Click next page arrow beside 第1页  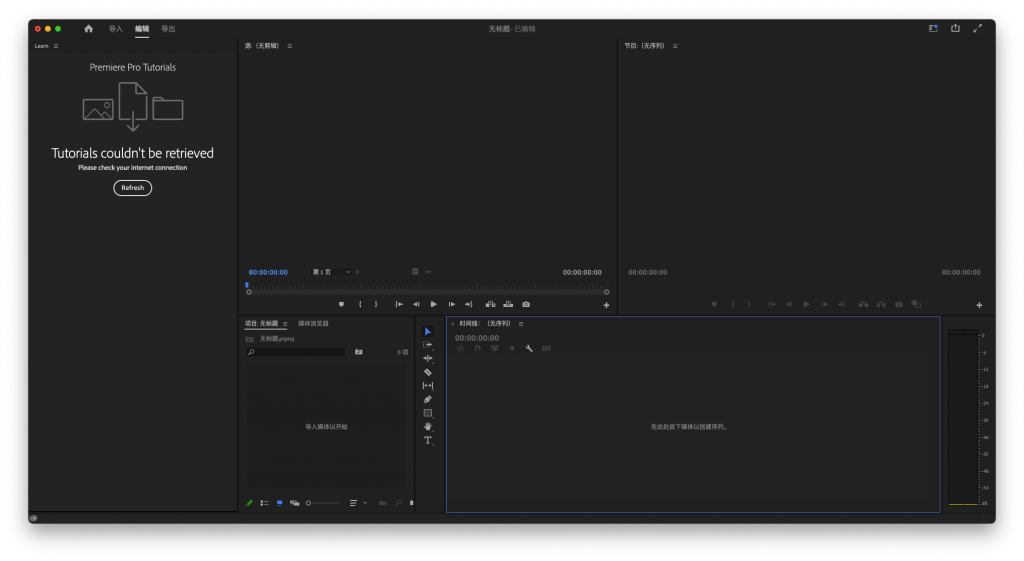point(358,272)
